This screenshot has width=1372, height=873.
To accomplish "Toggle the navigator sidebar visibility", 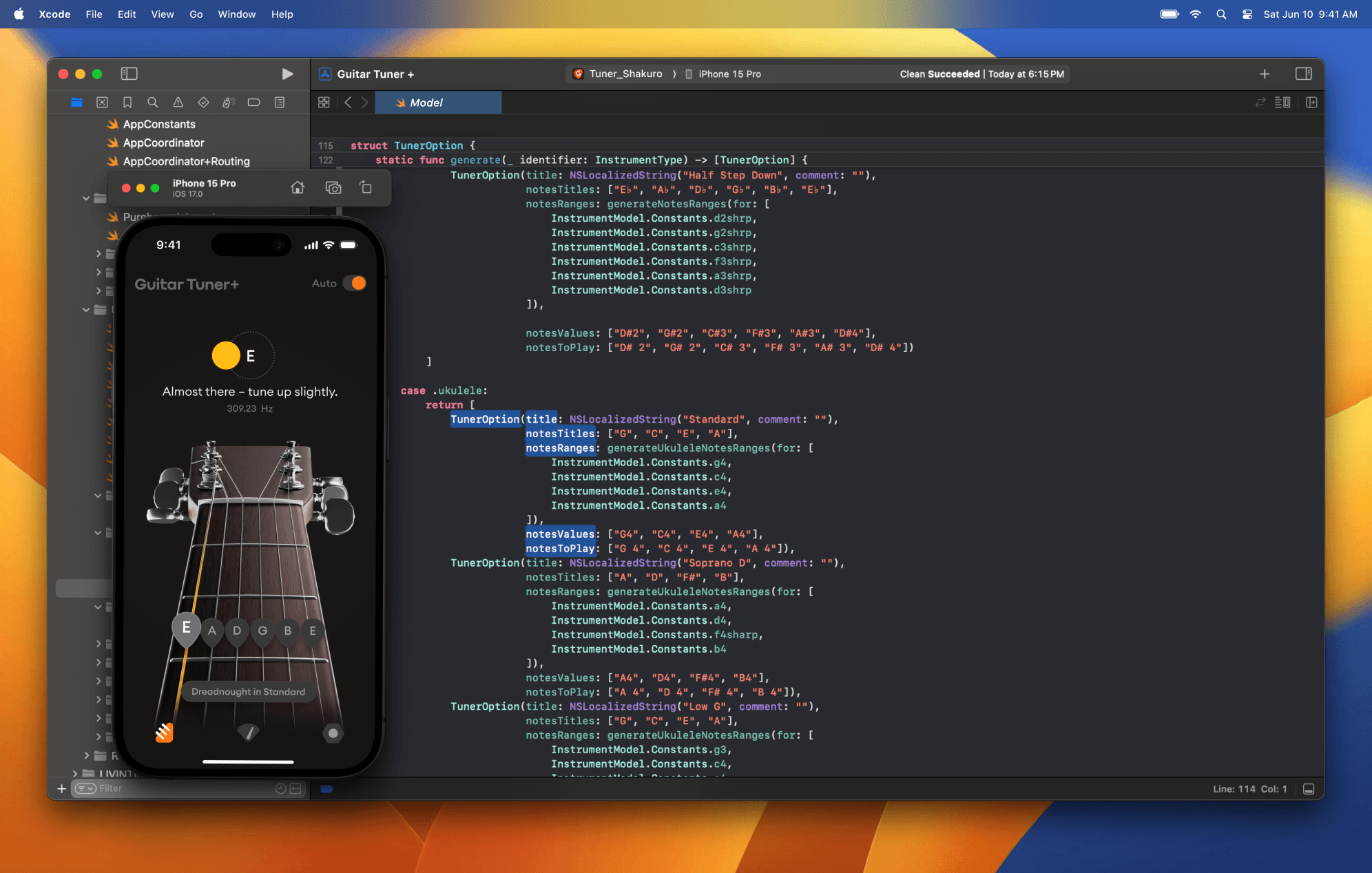I will 129,74.
